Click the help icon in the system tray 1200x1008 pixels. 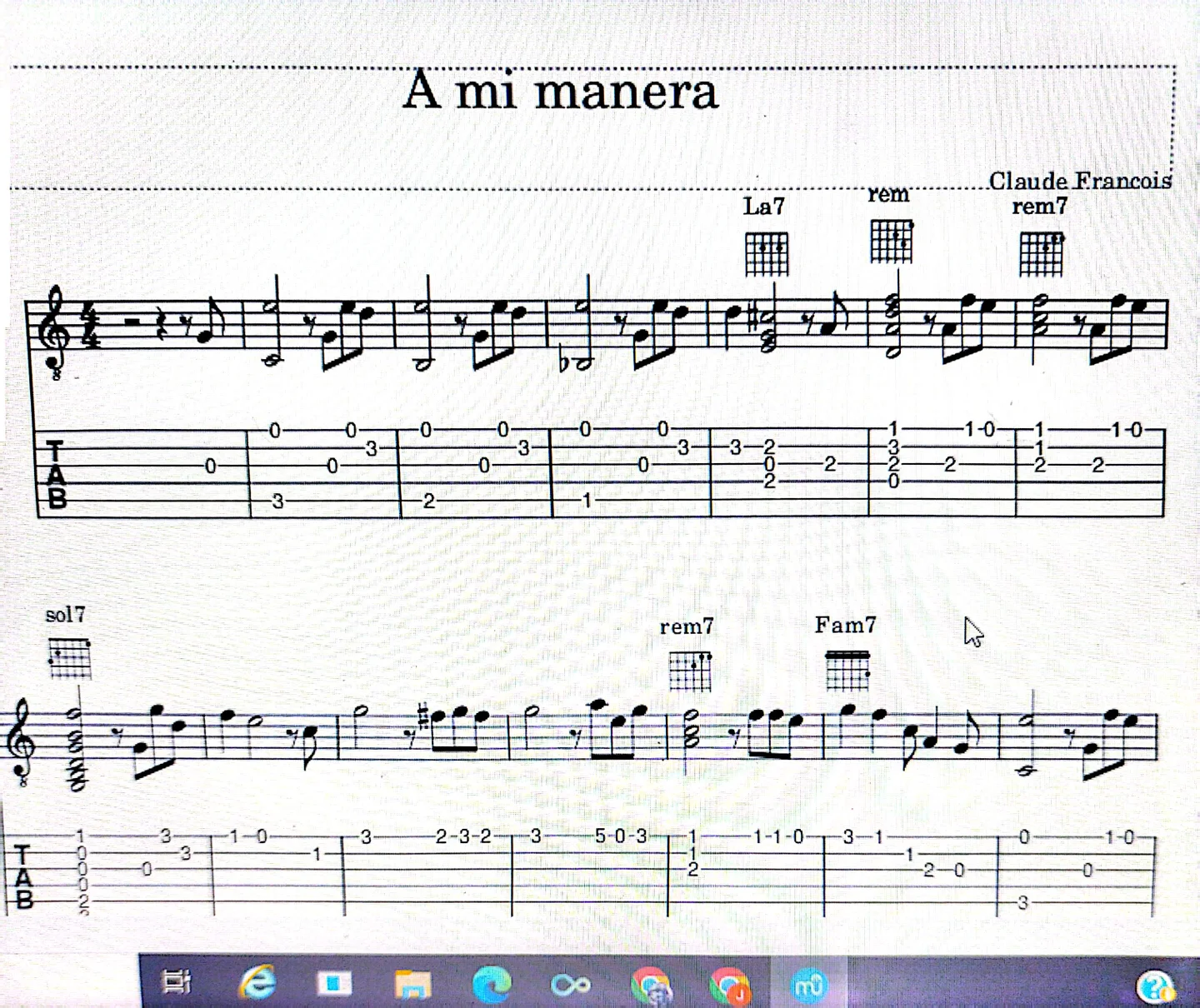tap(1155, 987)
